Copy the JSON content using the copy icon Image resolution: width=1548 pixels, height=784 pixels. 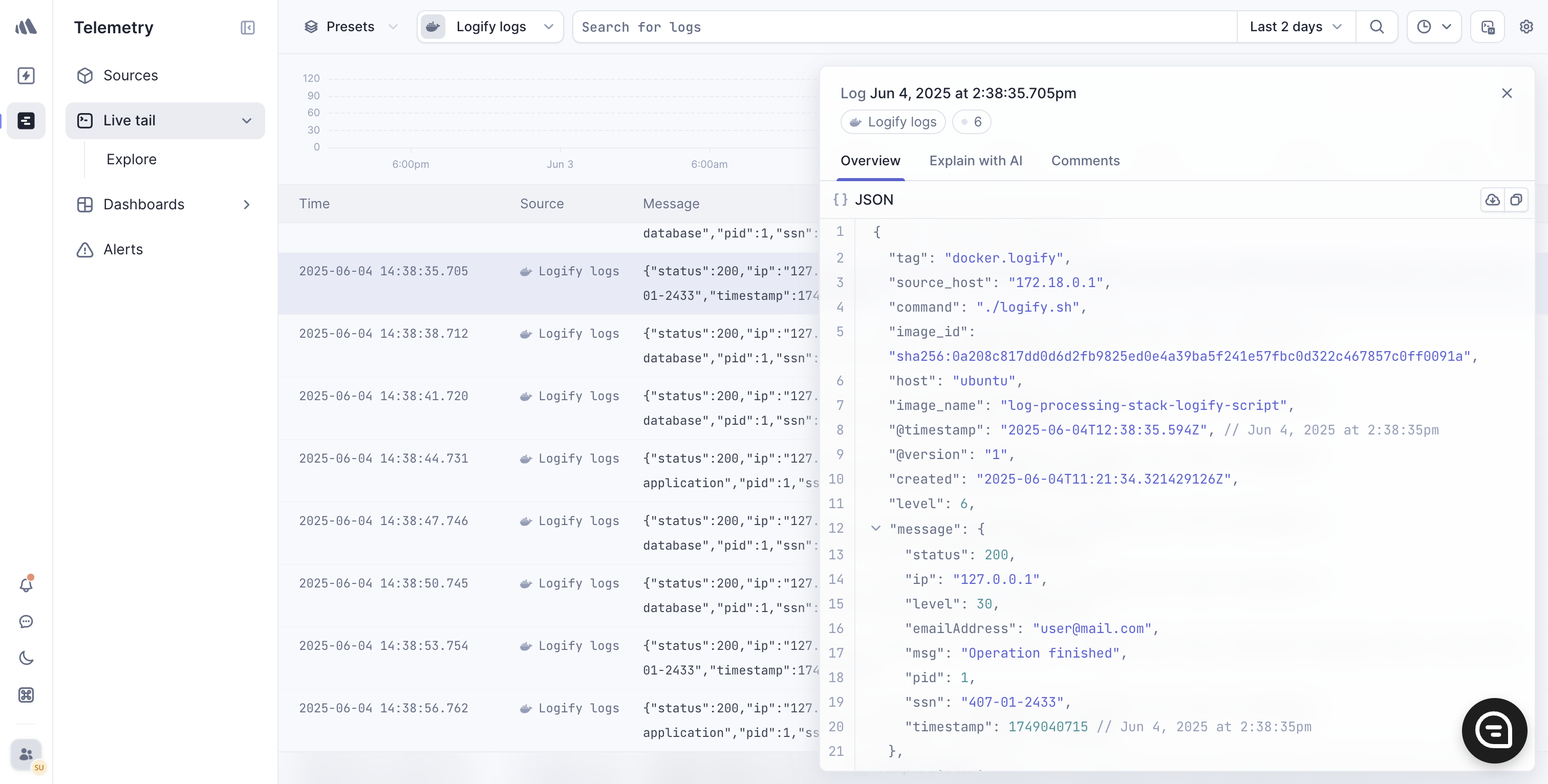click(x=1517, y=200)
